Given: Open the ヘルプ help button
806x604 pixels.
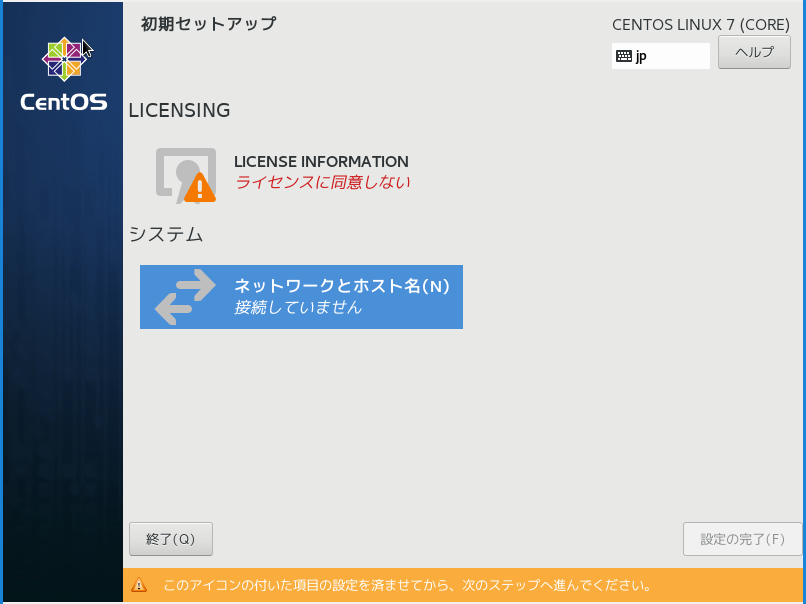Looking at the screenshot, I should pos(754,52).
